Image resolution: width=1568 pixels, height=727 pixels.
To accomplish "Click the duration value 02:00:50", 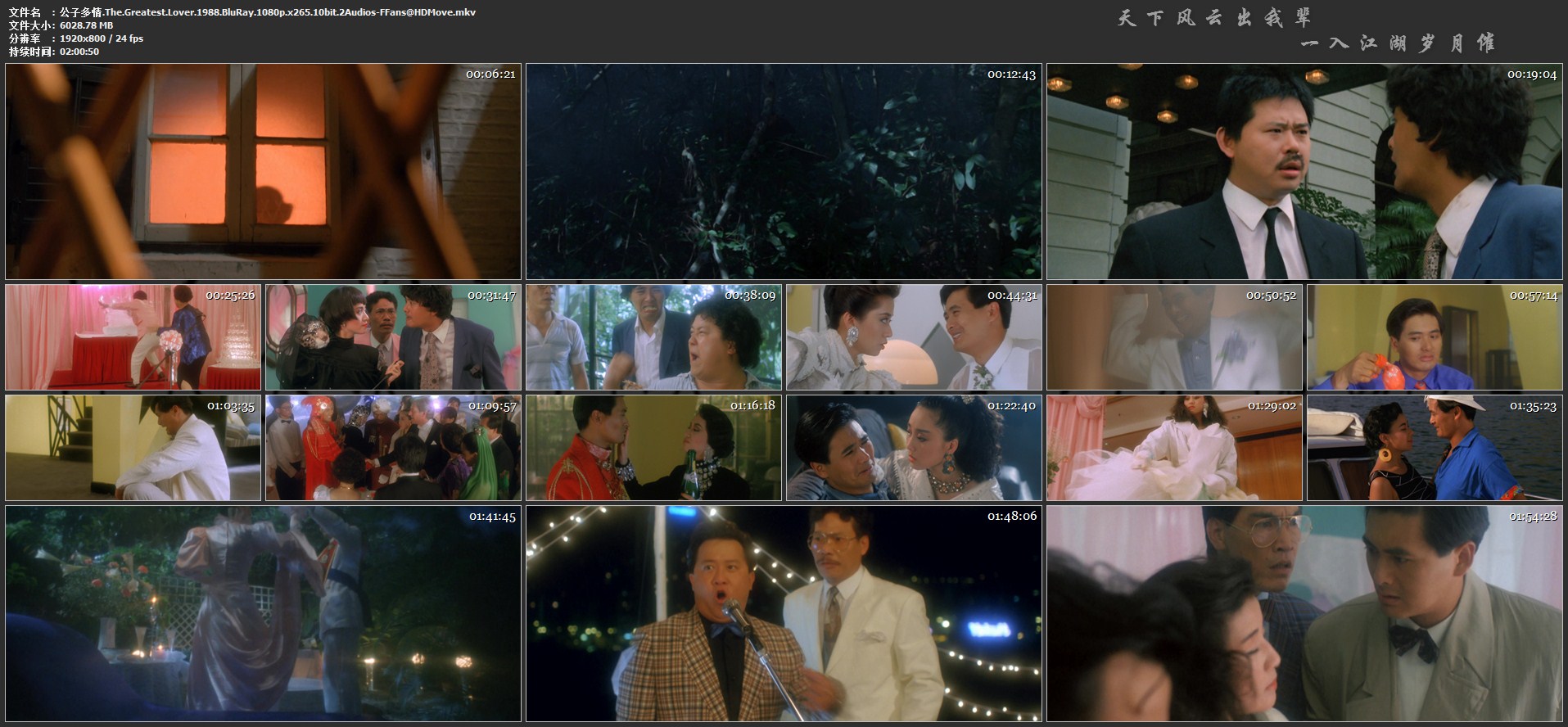I will pyautogui.click(x=79, y=52).
